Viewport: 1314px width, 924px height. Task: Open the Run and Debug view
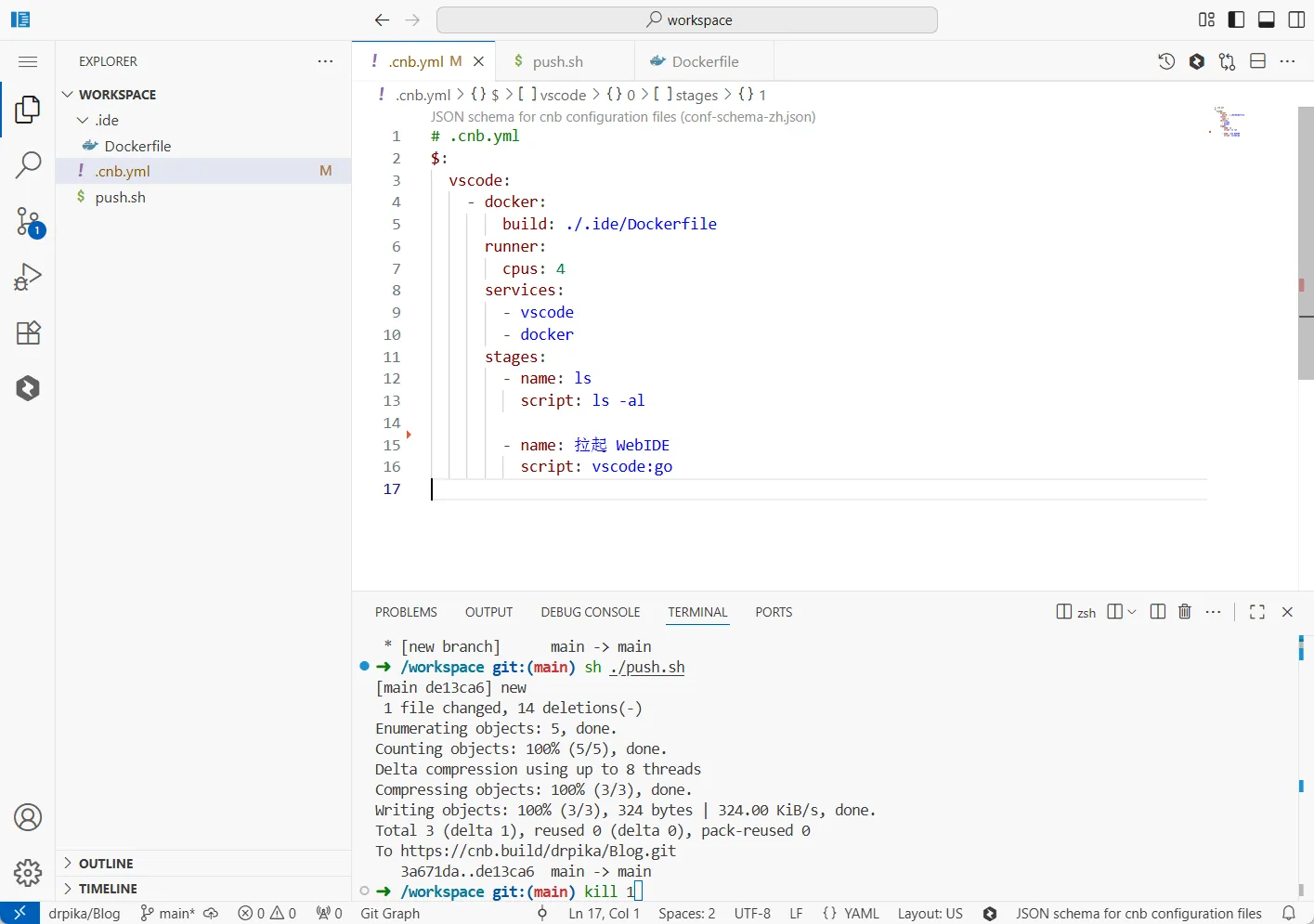pos(28,277)
